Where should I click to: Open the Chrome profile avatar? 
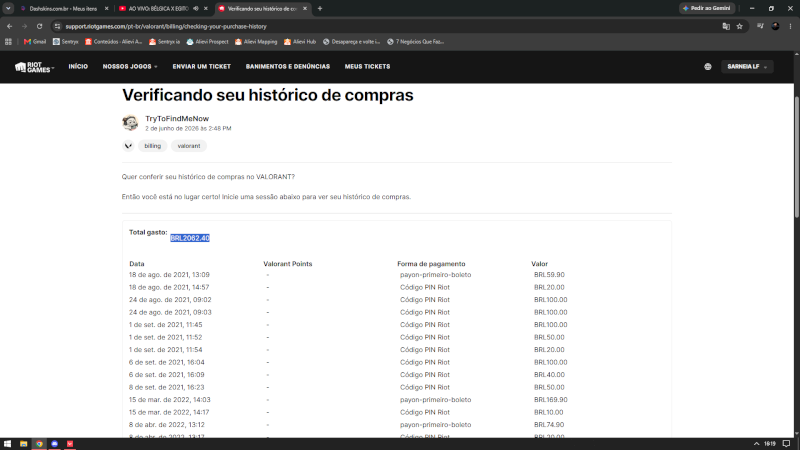click(776, 26)
